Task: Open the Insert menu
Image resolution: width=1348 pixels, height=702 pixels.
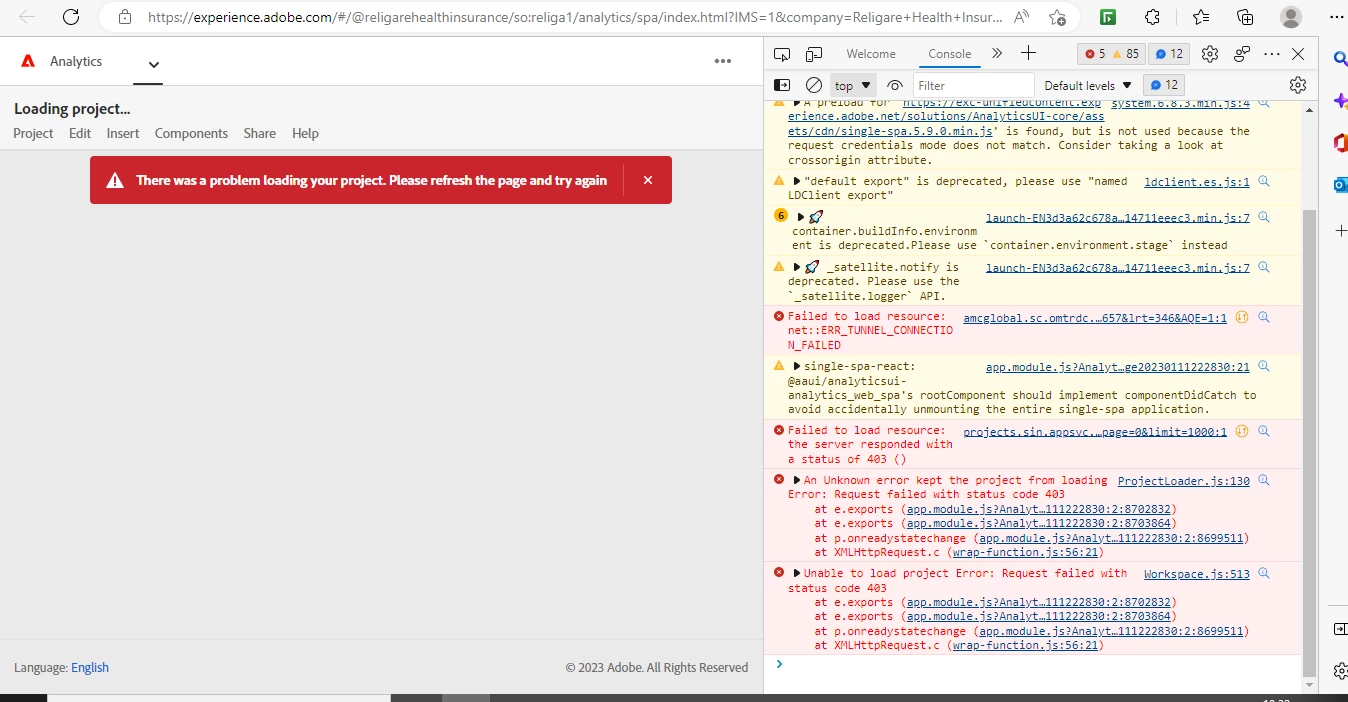Action: click(123, 133)
